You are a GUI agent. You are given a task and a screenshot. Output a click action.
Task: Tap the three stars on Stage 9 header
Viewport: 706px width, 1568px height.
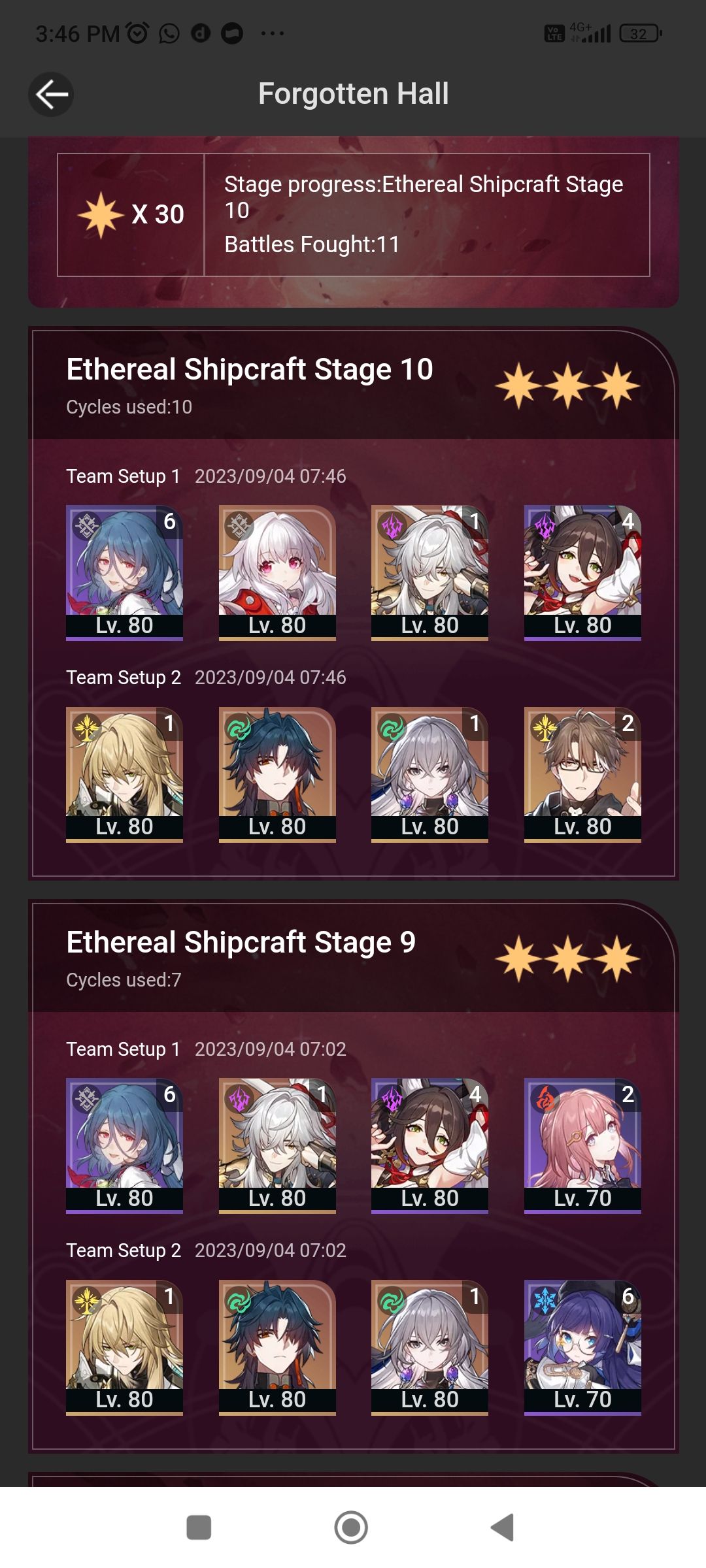pyautogui.click(x=567, y=959)
